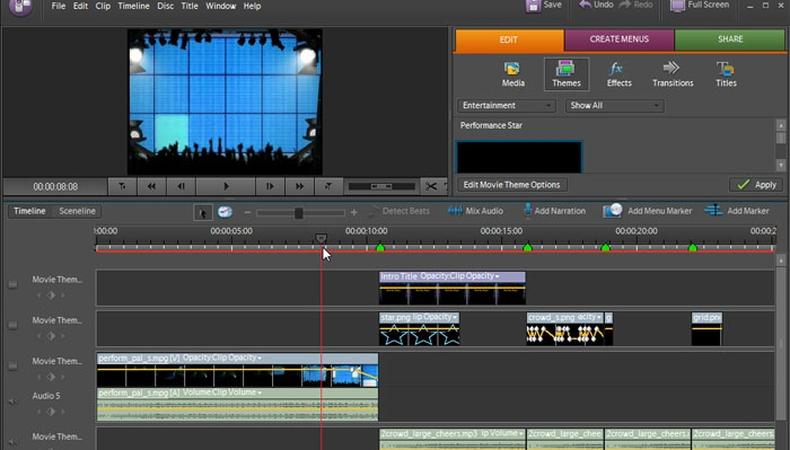
Task: Open the Timeline menu
Action: pyautogui.click(x=134, y=6)
